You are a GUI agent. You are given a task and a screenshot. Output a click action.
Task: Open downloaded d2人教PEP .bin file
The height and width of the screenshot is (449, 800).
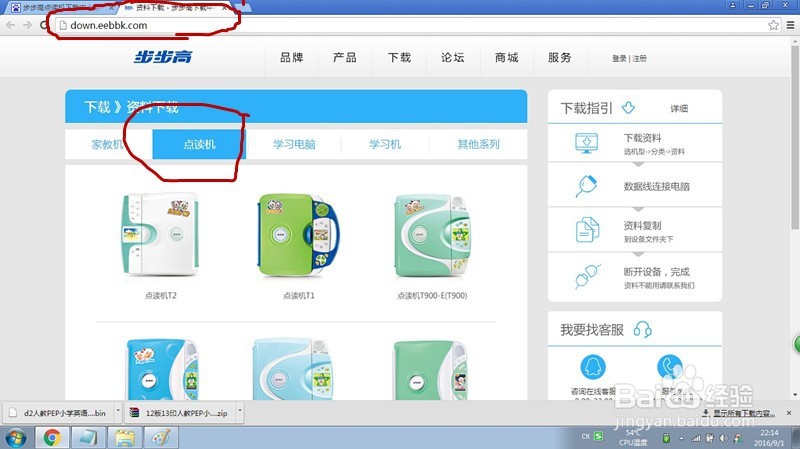click(x=59, y=413)
